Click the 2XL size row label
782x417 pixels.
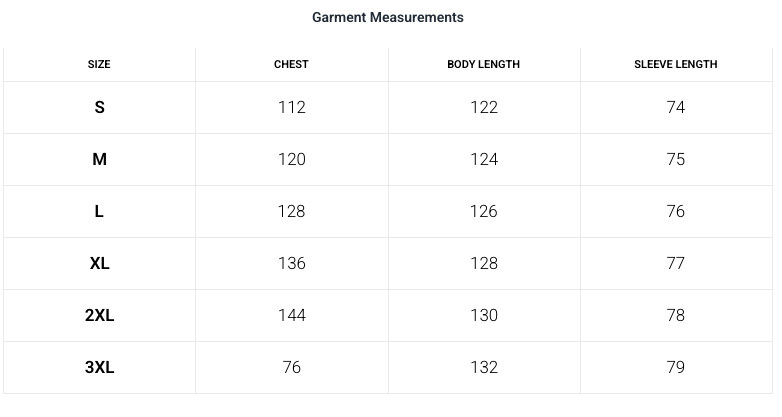click(99, 315)
